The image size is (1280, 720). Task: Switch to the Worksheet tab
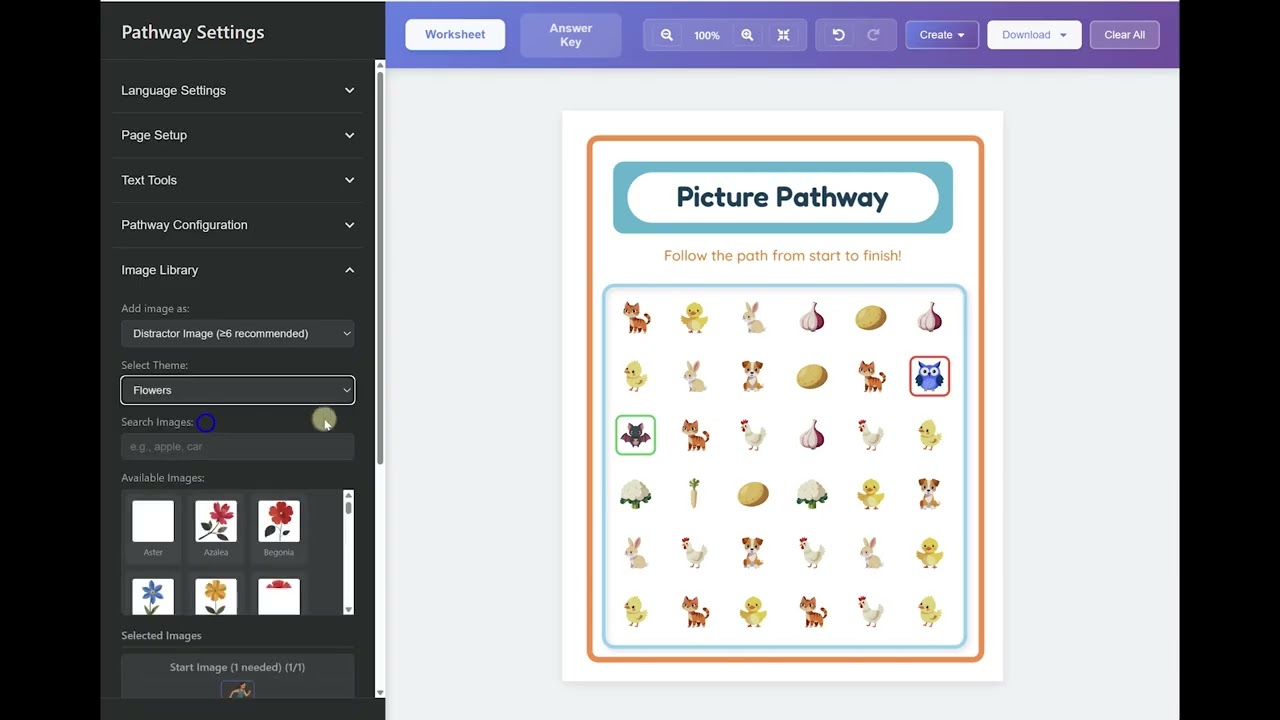click(x=455, y=34)
